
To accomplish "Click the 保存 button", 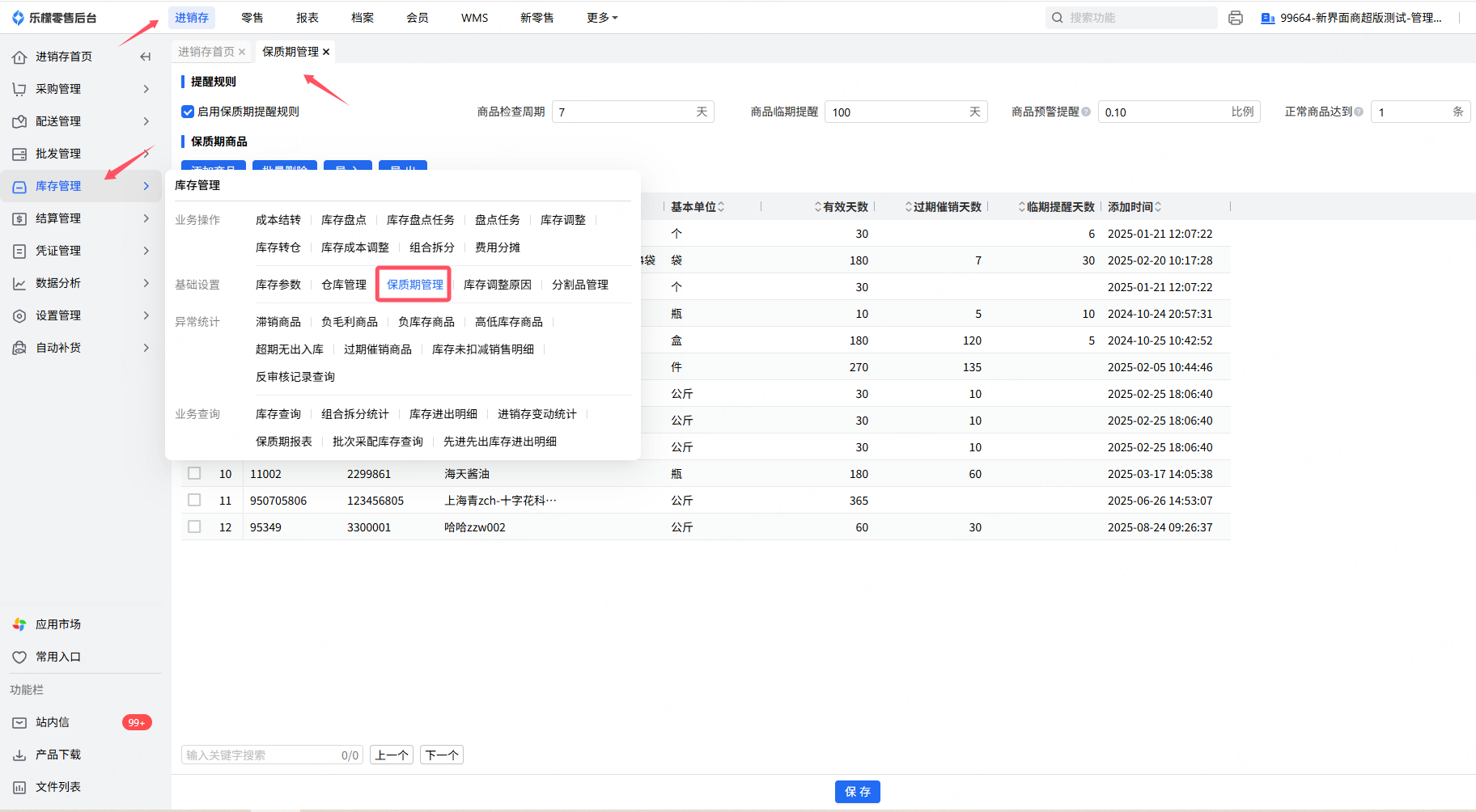I will (x=858, y=792).
